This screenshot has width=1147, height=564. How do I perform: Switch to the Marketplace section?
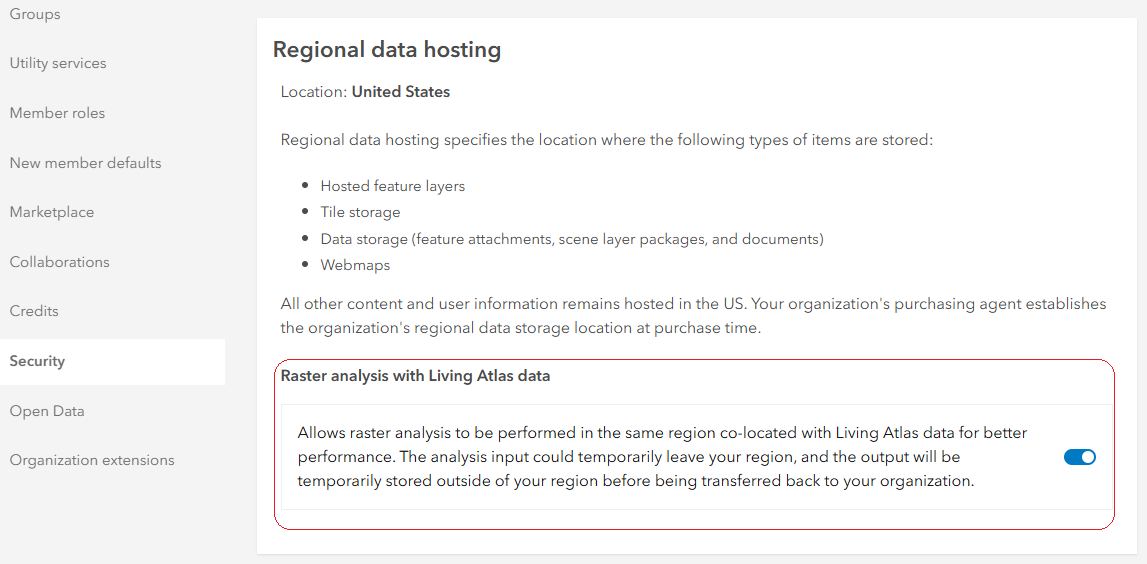[52, 212]
